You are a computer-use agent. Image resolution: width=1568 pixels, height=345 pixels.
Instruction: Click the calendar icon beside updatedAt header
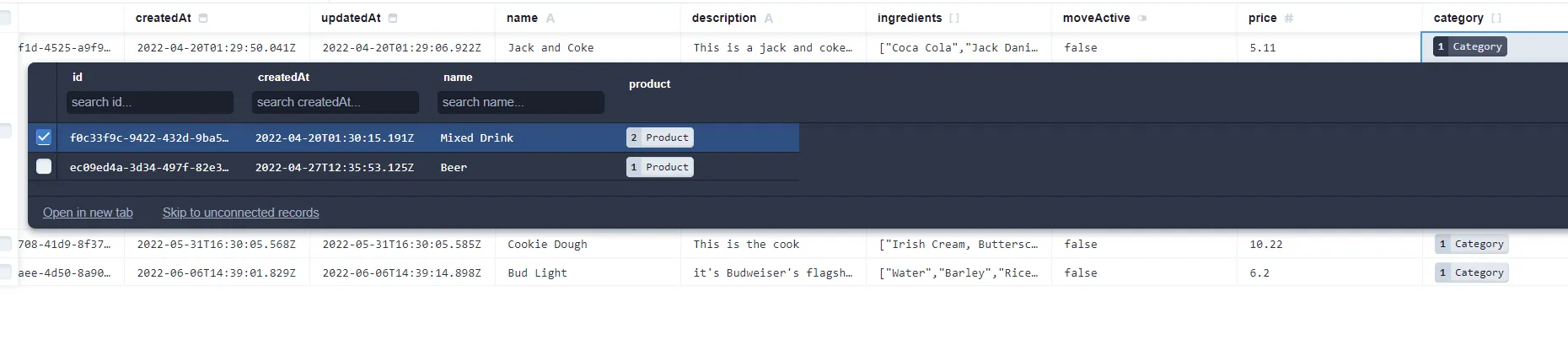point(393,18)
